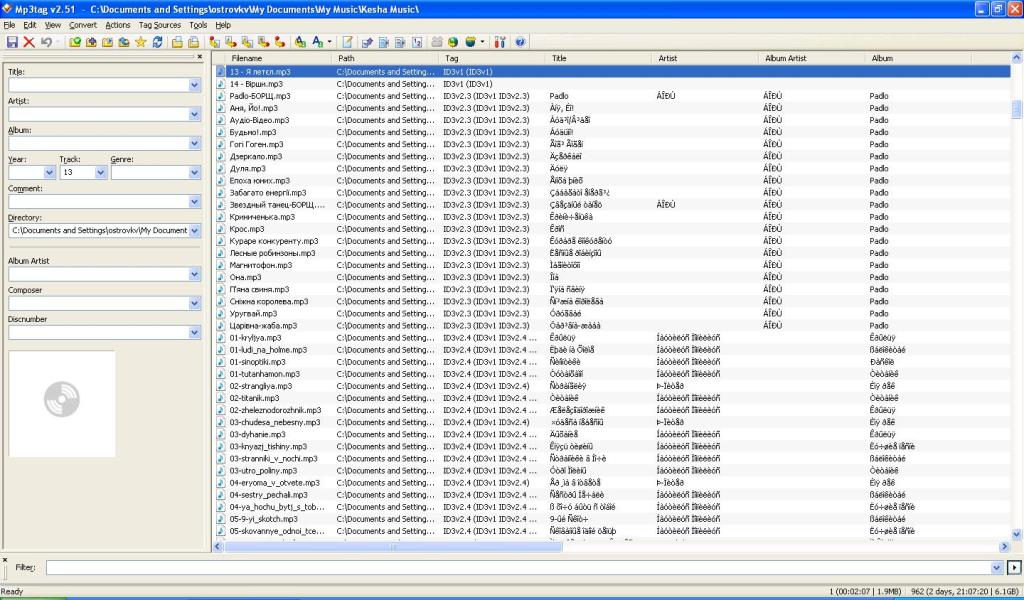Click the blue Refresh arrows icon

(x=157, y=42)
